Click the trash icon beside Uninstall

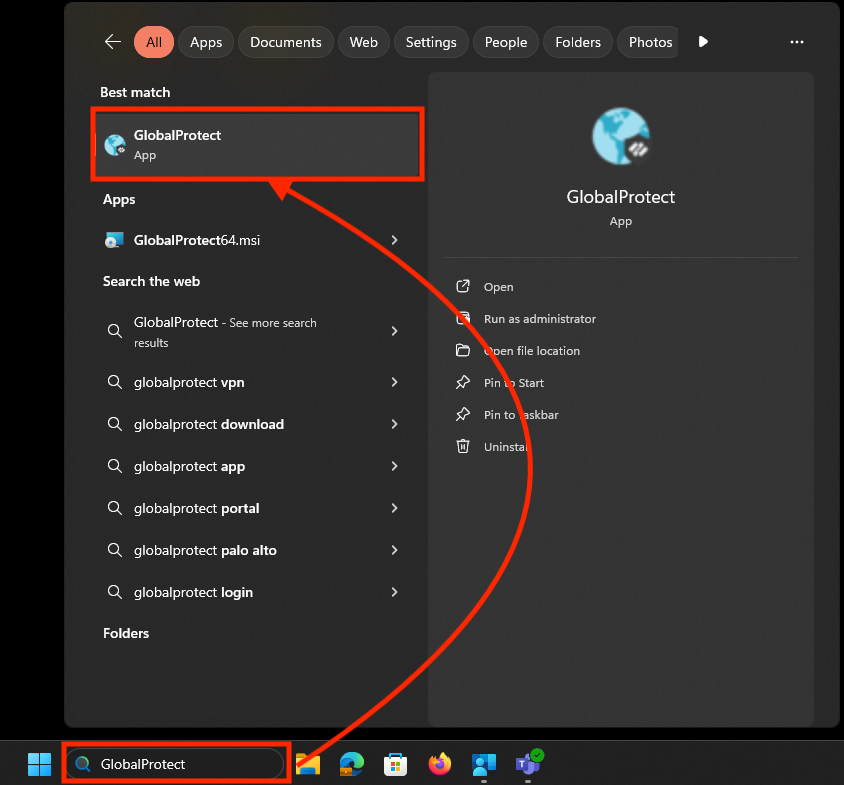click(x=463, y=446)
